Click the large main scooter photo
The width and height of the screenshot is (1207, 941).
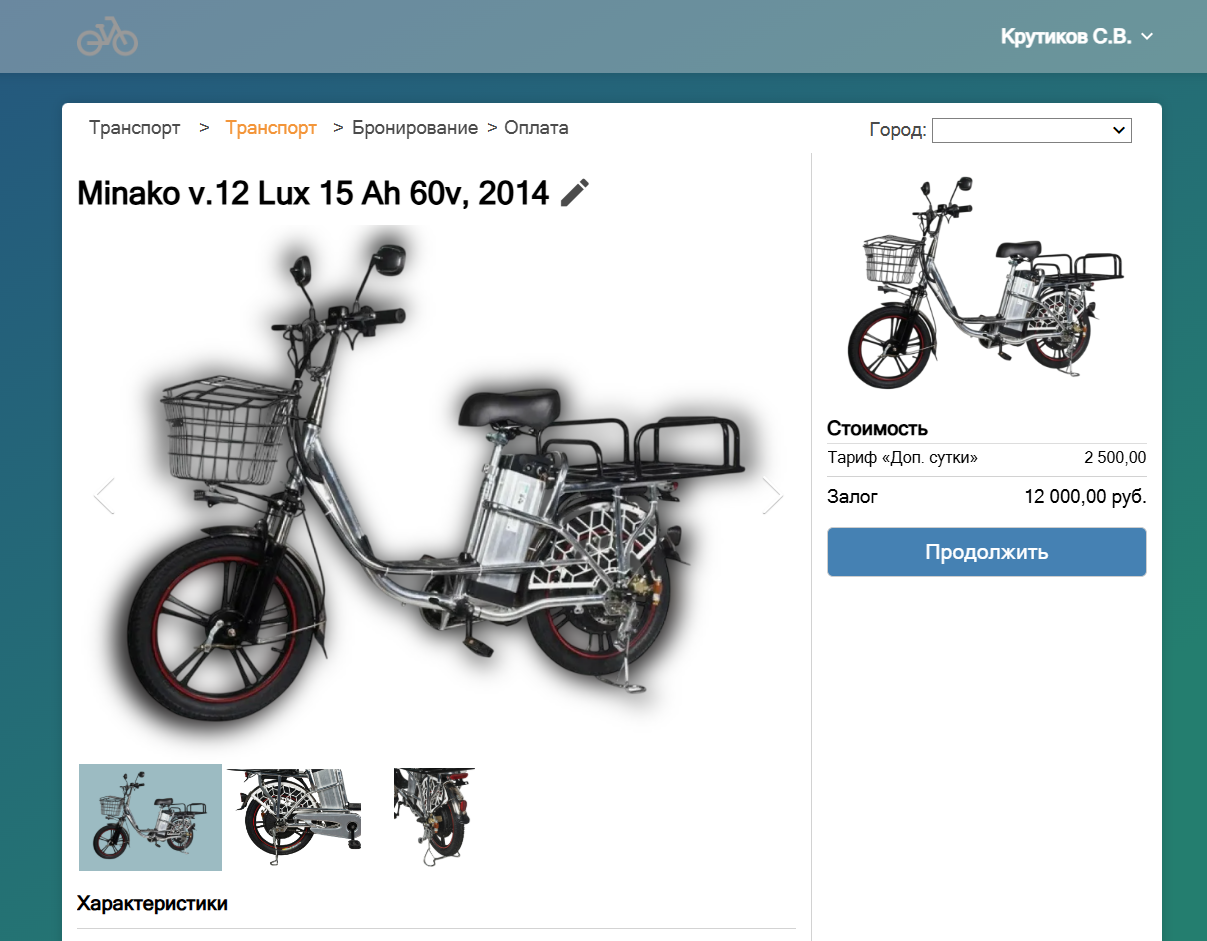[438, 480]
